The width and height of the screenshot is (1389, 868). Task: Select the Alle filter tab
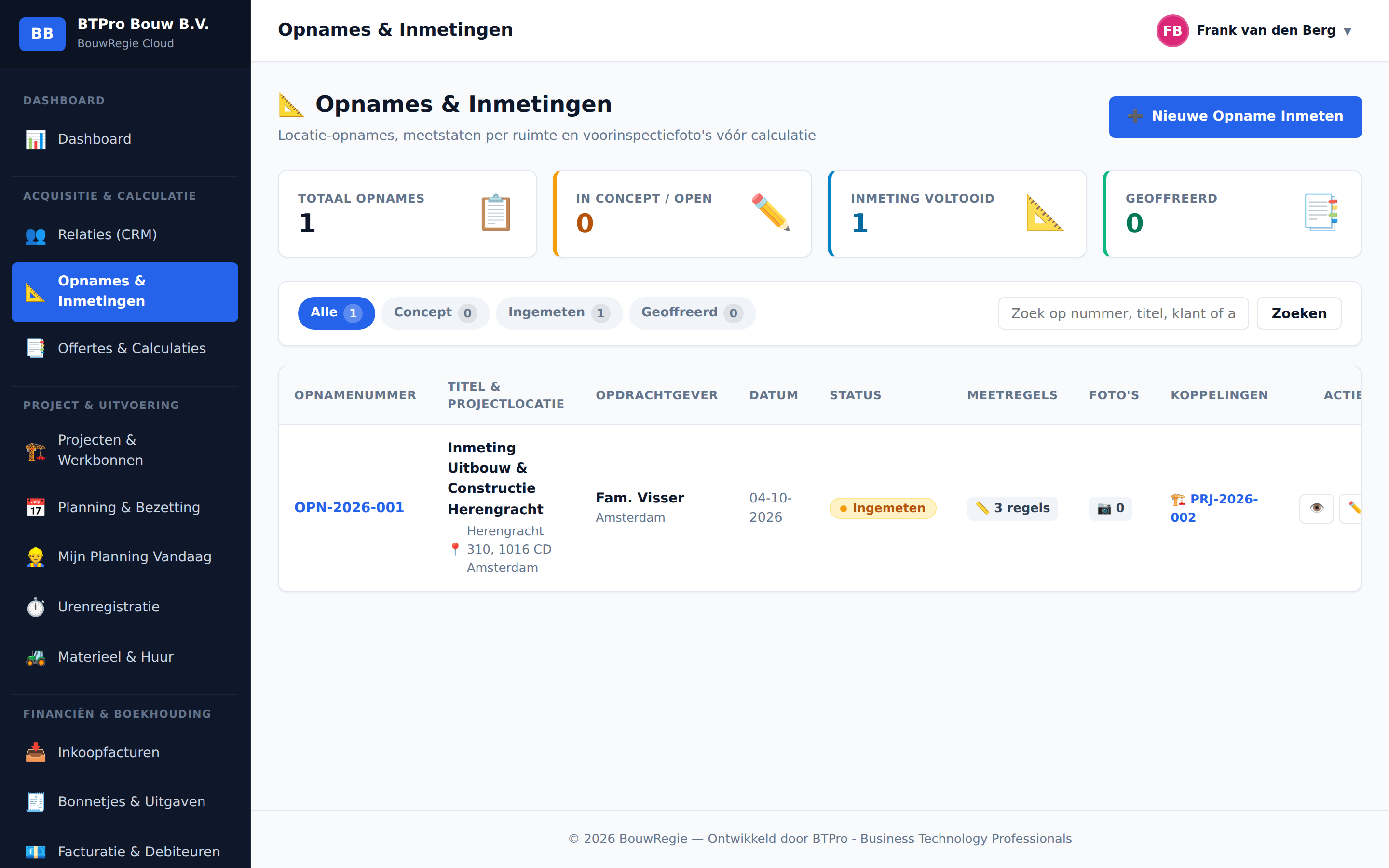pos(336,313)
